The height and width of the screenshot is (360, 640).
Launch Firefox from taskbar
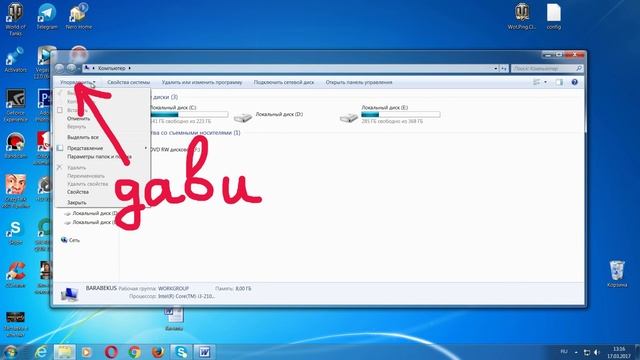pyautogui.click(x=158, y=352)
